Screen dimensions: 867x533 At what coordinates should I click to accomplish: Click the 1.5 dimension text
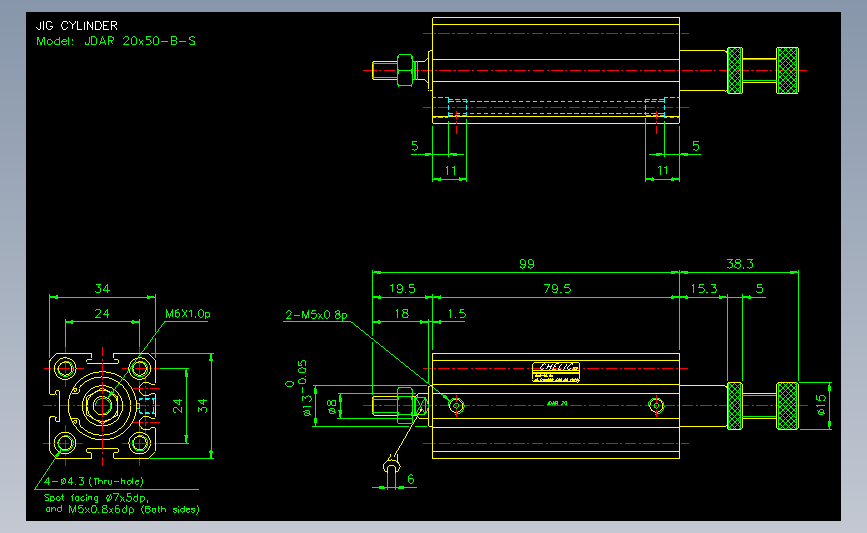tap(456, 314)
